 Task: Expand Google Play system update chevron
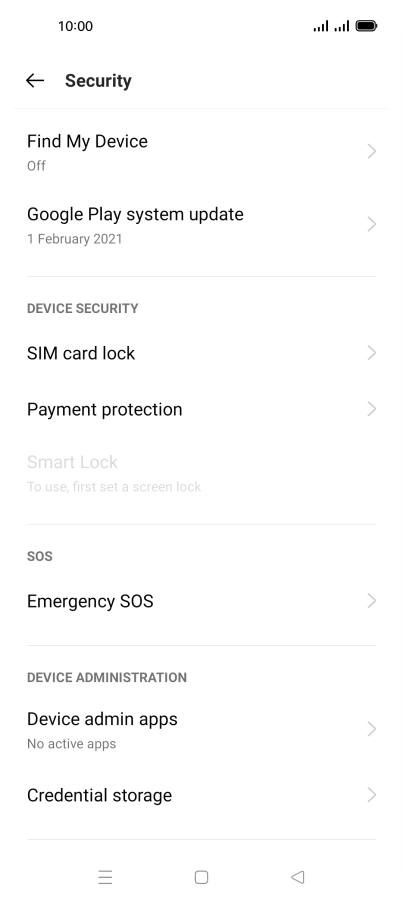371,224
